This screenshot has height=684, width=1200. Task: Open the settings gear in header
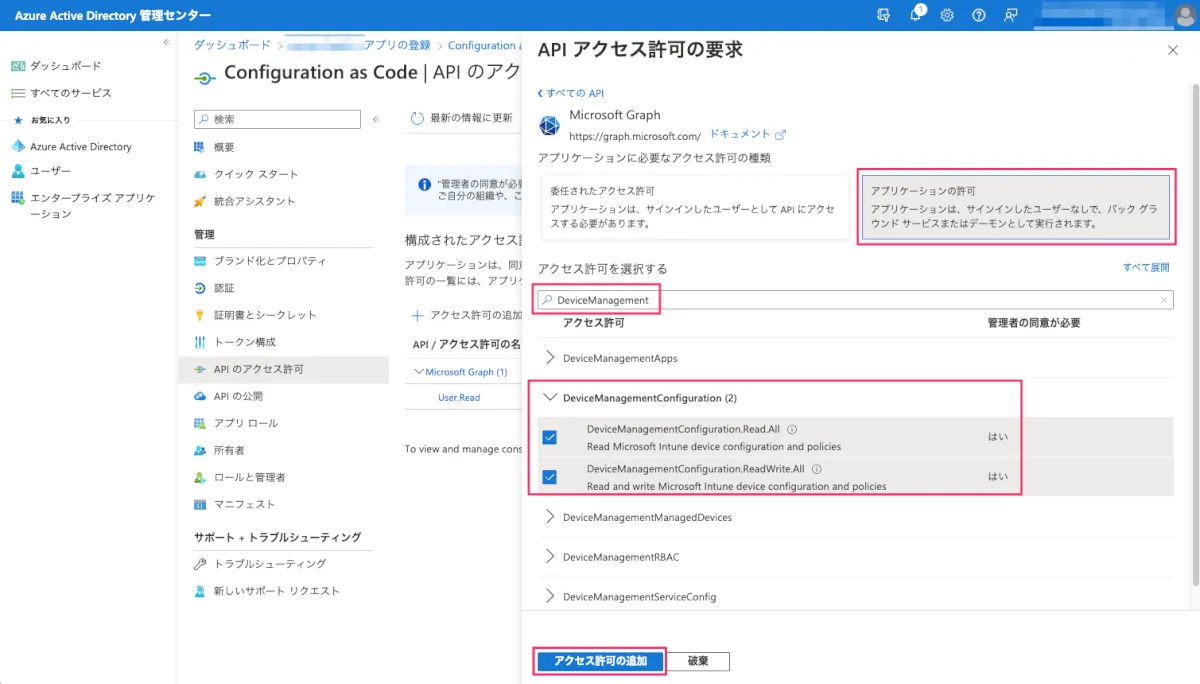click(947, 15)
